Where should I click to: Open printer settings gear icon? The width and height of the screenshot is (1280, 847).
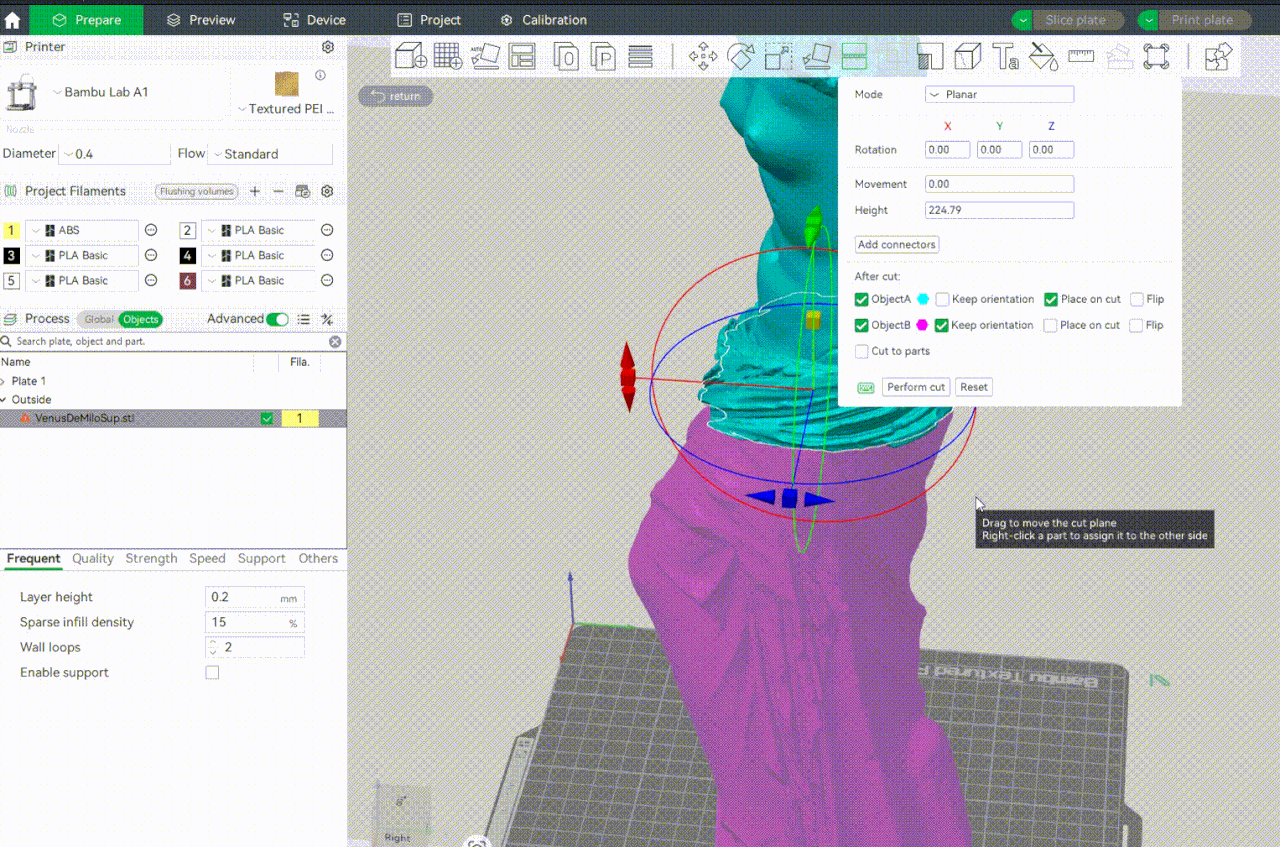(x=328, y=47)
